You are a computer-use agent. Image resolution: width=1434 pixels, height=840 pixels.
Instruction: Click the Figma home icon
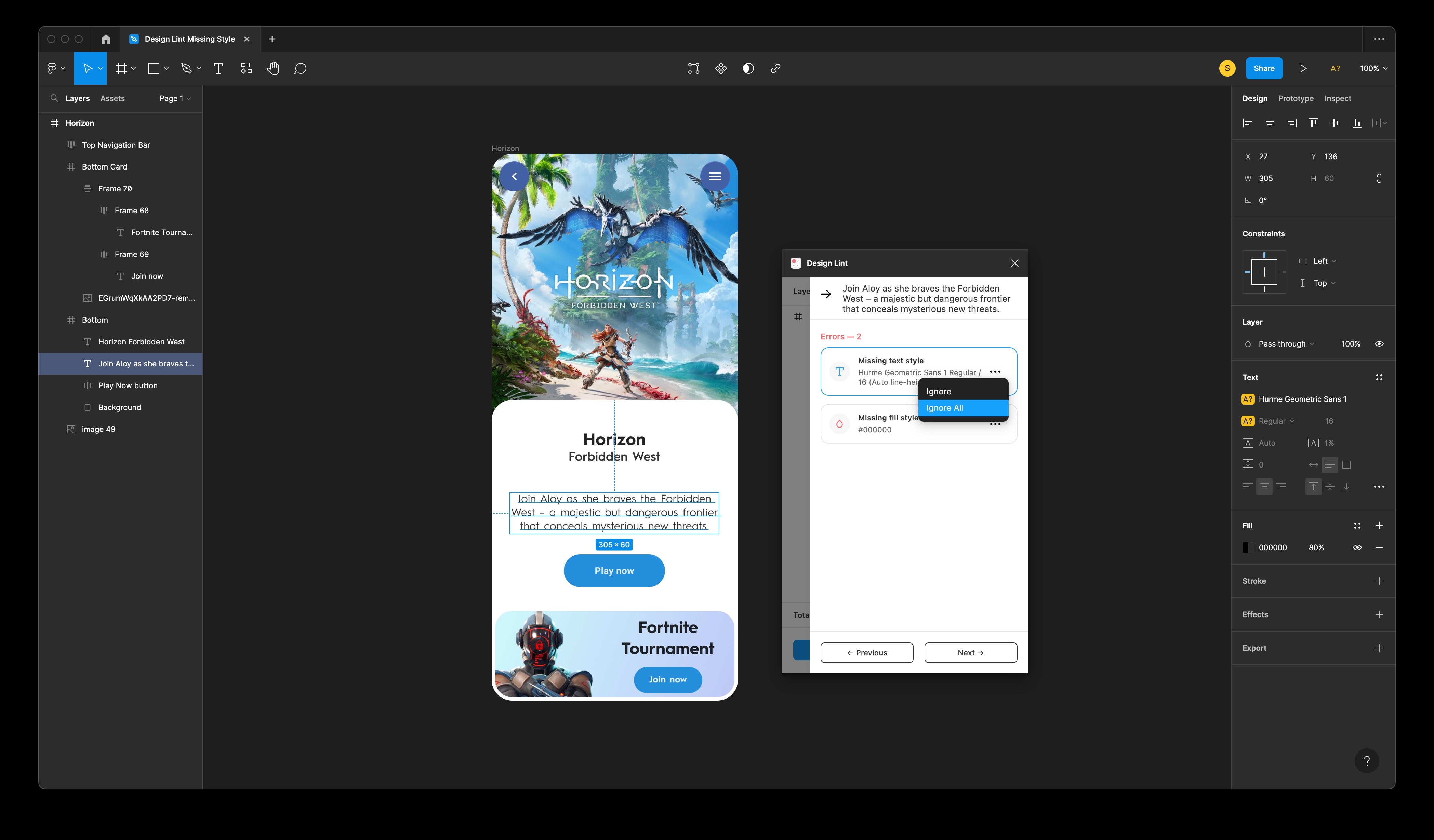[x=106, y=39]
